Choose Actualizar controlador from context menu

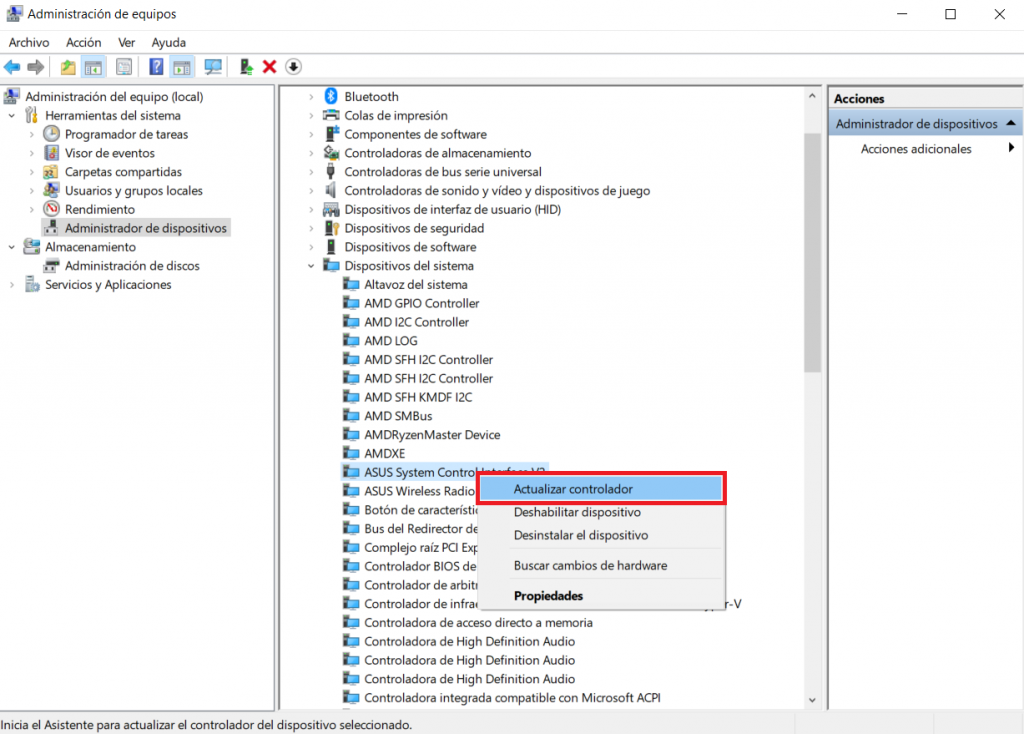coord(572,489)
